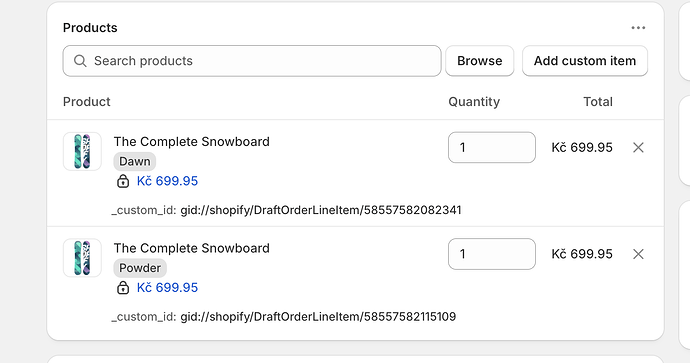
Task: Remove the Powder snowboard line item
Action: [638, 254]
